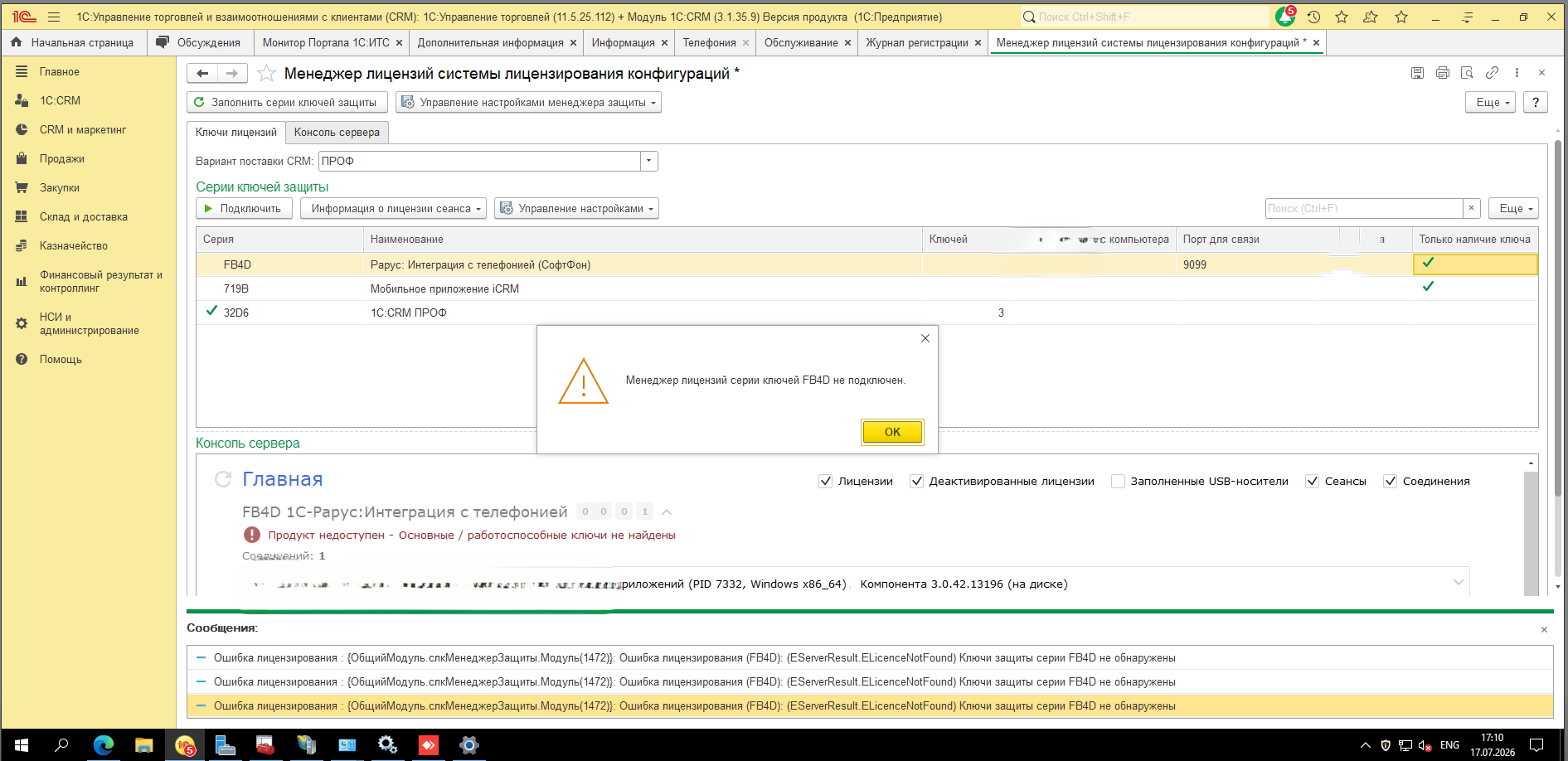The height and width of the screenshot is (761, 1568).
Task: Open the top Еще menu next to help
Action: coord(1492,102)
